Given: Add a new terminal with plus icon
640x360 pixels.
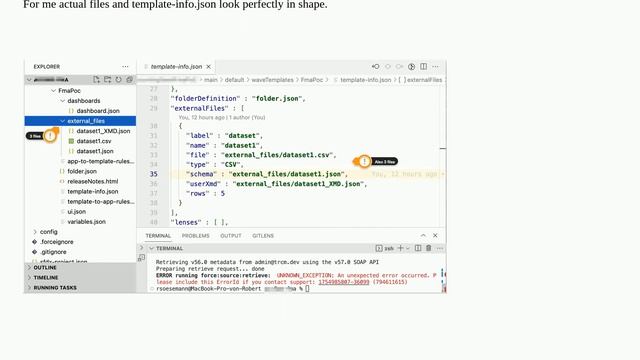Looking at the screenshot, I should [x=400, y=248].
